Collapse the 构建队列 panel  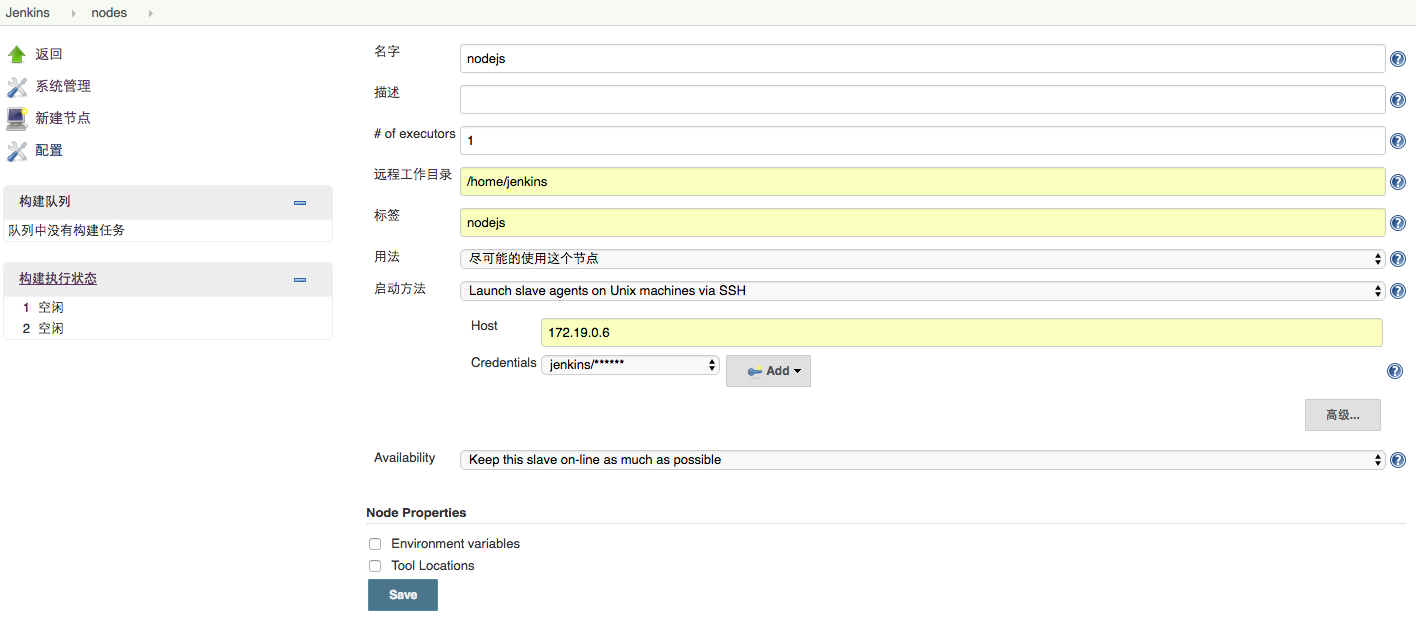pos(300,202)
